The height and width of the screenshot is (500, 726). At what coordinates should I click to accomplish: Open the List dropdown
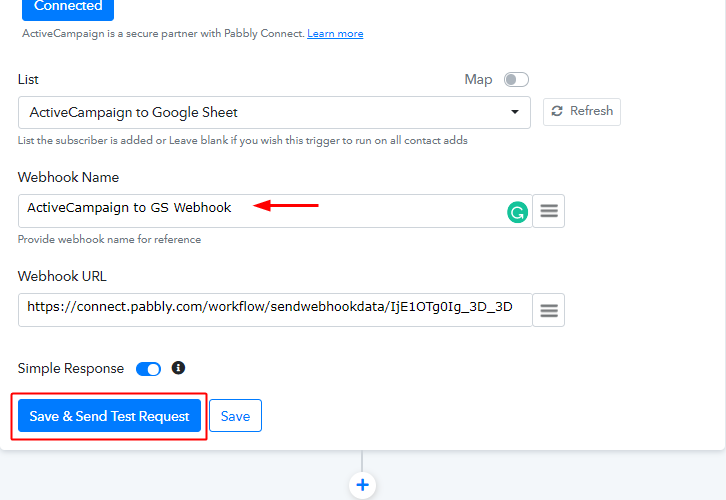point(274,112)
